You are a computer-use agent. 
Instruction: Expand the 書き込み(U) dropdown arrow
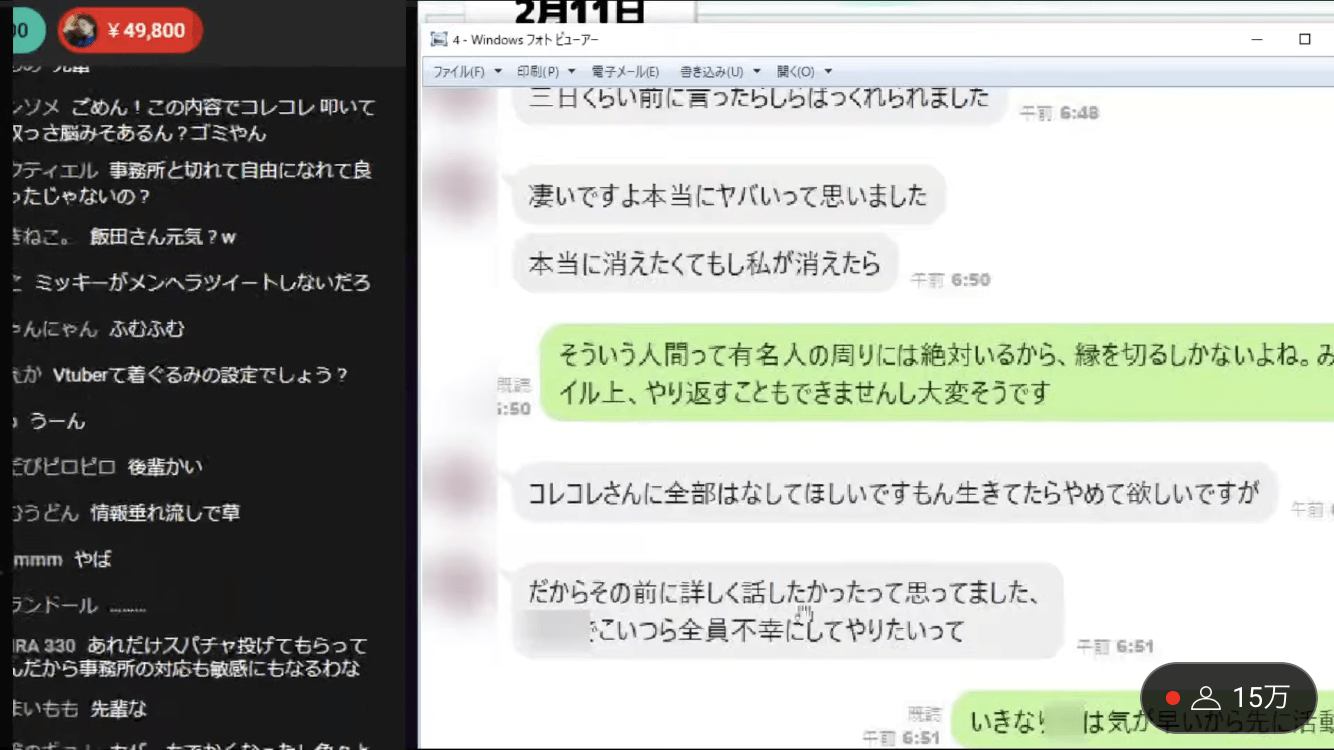coord(757,72)
